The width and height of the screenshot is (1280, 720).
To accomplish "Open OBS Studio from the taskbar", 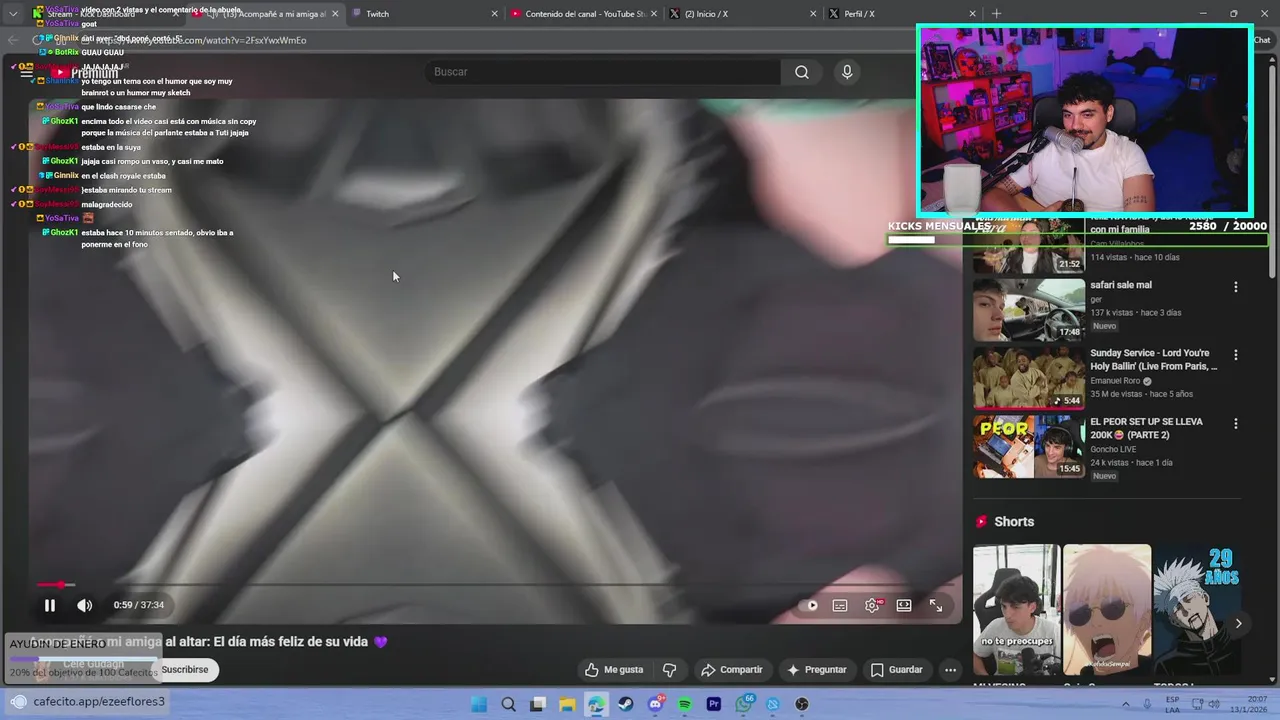I will tap(802, 704).
